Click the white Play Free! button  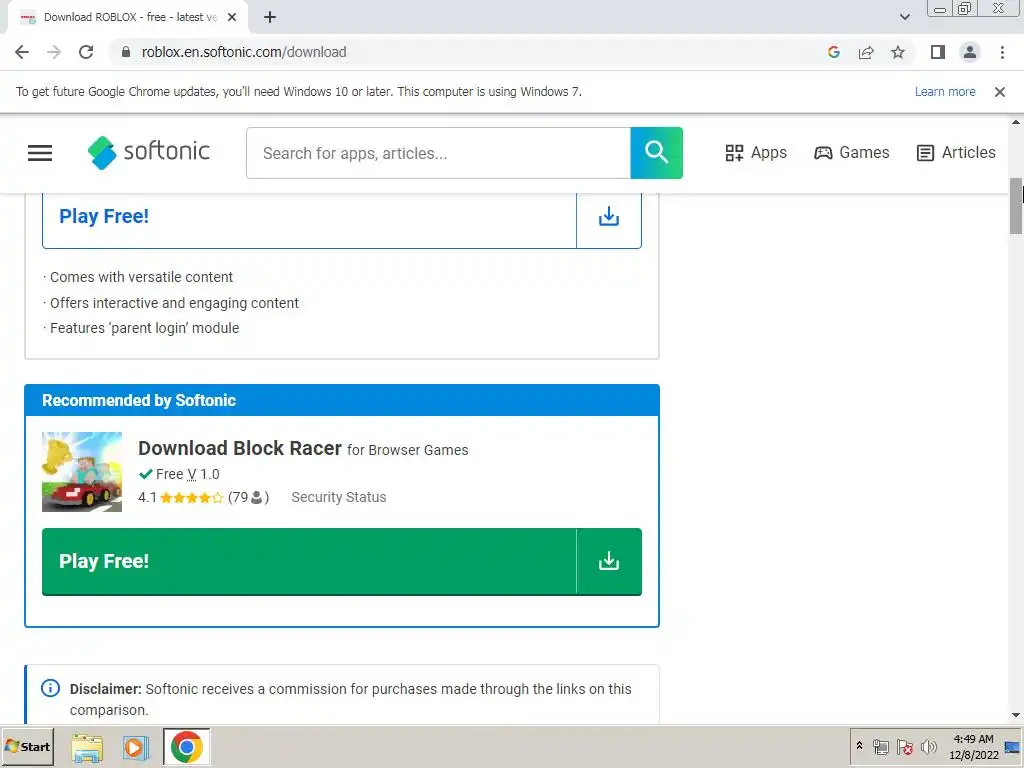coord(309,216)
